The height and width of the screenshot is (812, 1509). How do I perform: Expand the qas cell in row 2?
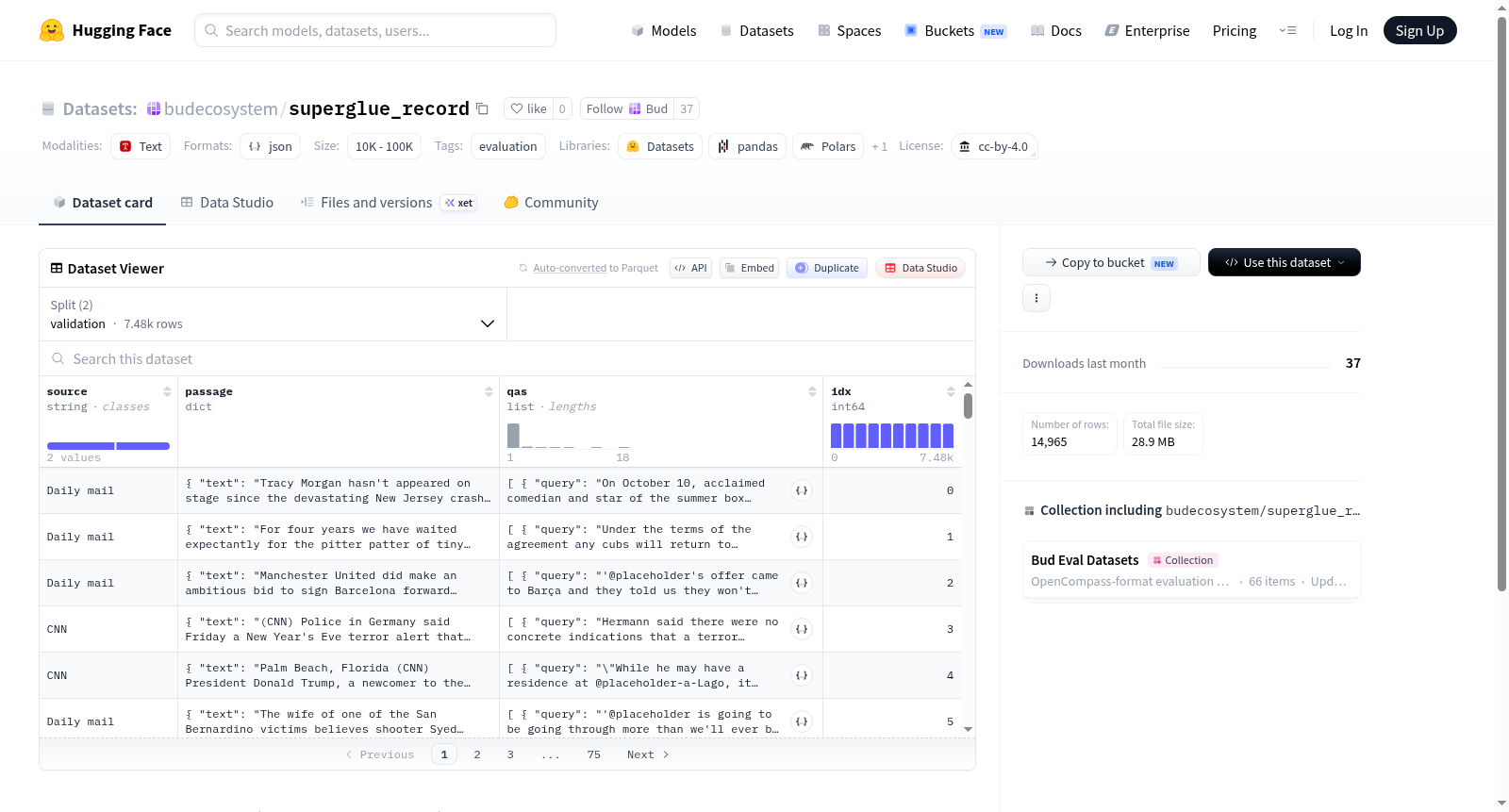click(802, 583)
